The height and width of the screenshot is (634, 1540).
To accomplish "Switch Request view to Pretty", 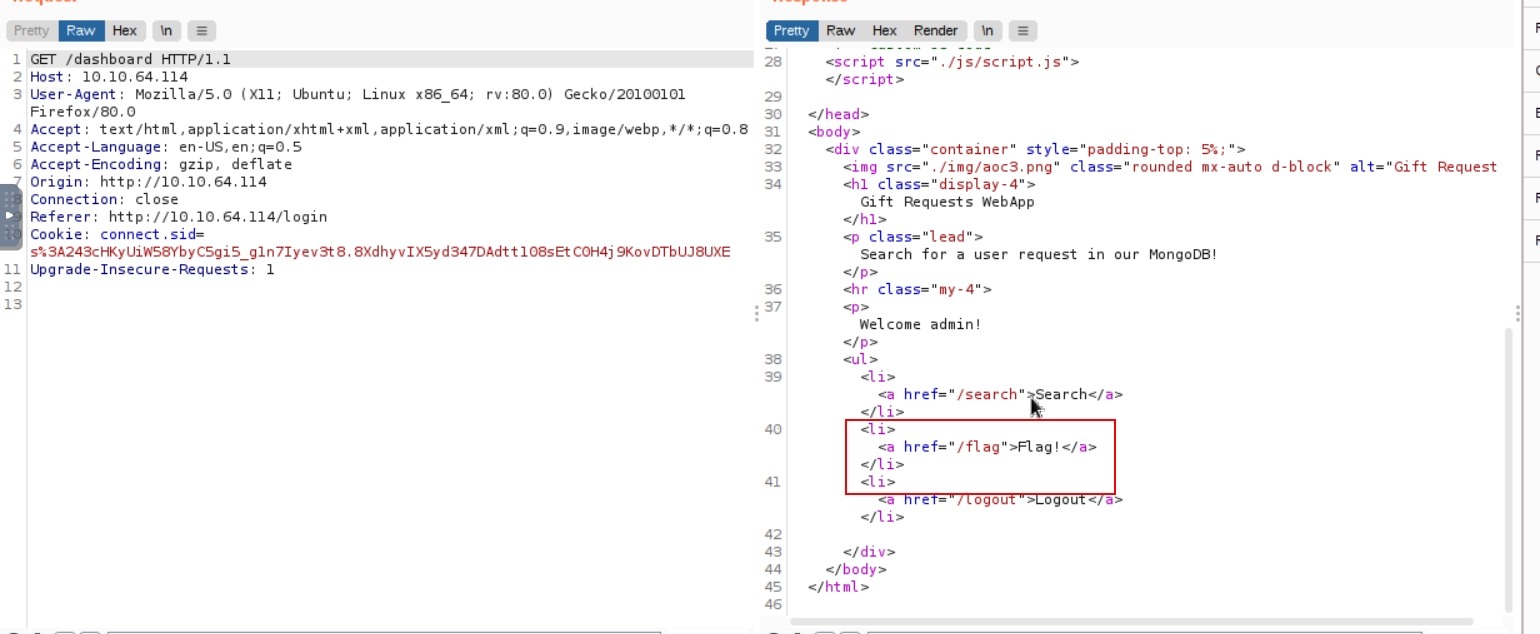I will pos(31,31).
